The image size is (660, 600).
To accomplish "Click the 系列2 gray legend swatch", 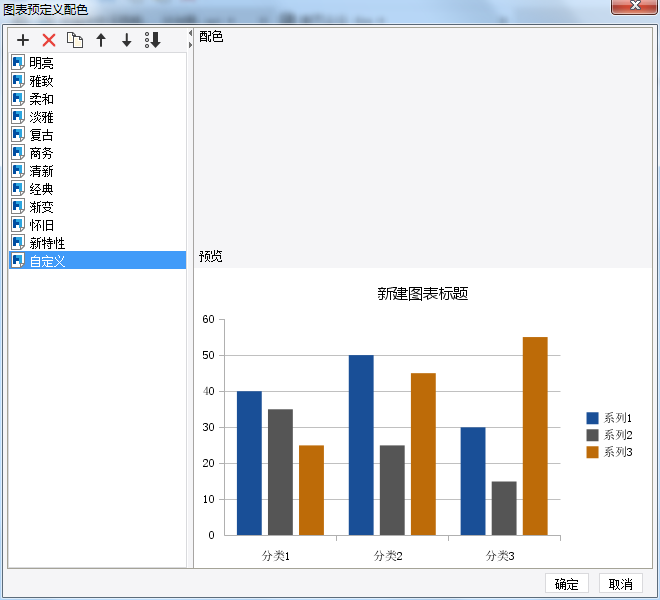I will 592,435.
